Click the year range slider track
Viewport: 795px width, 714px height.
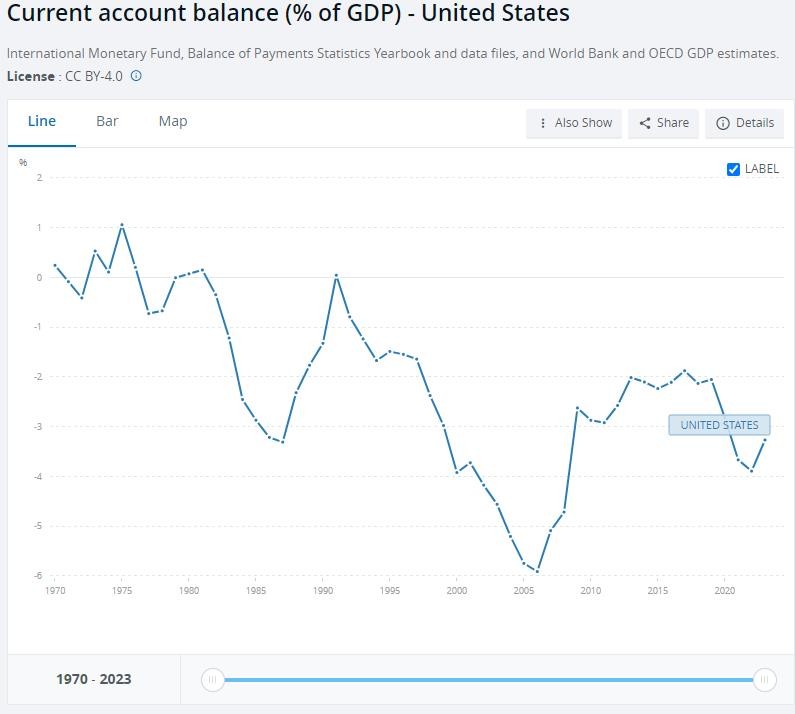click(488, 680)
